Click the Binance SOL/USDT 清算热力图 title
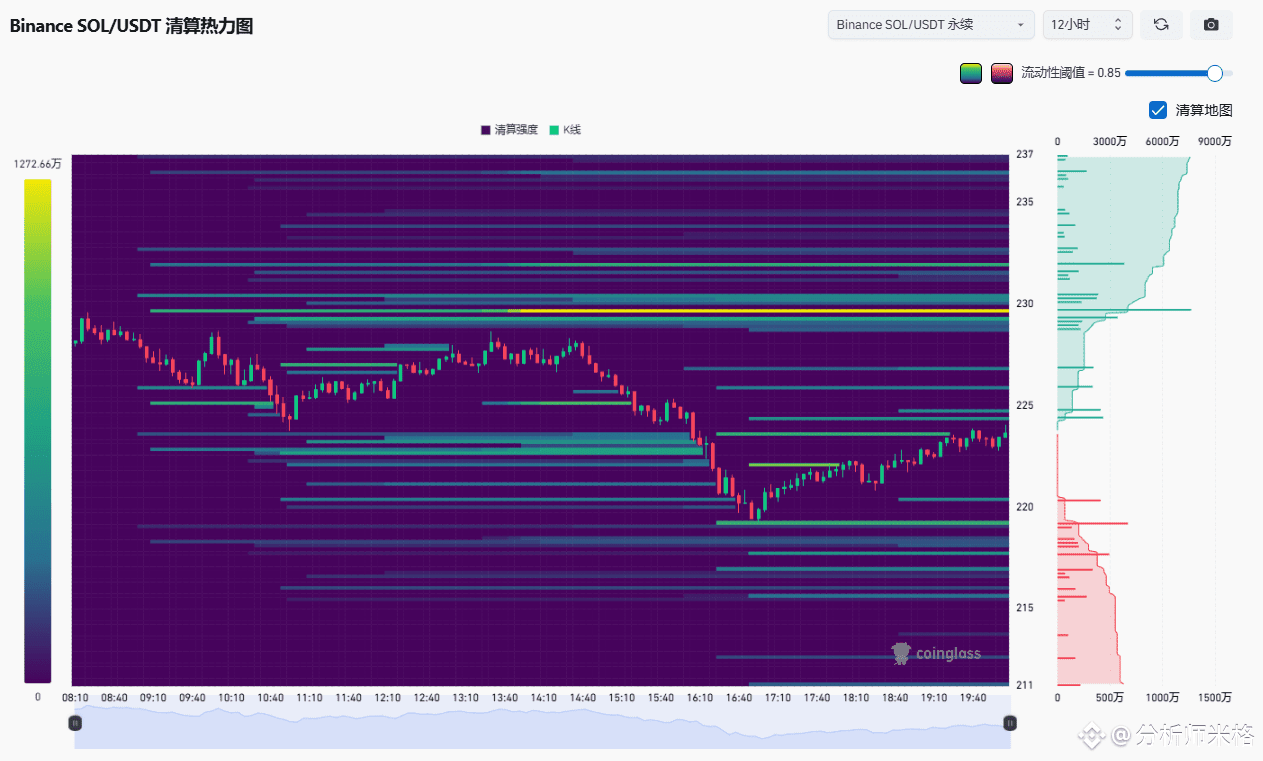Image resolution: width=1263 pixels, height=761 pixels. (131, 27)
